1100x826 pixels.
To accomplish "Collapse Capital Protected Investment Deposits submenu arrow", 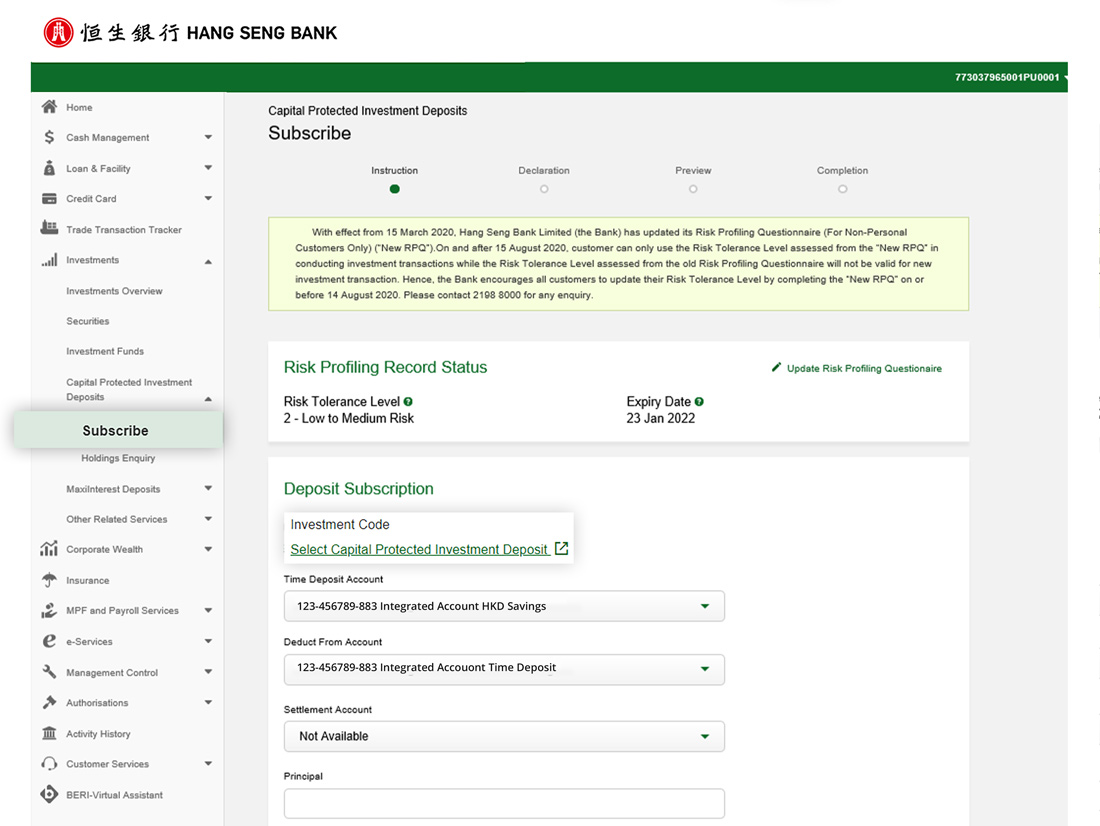I will click(208, 399).
